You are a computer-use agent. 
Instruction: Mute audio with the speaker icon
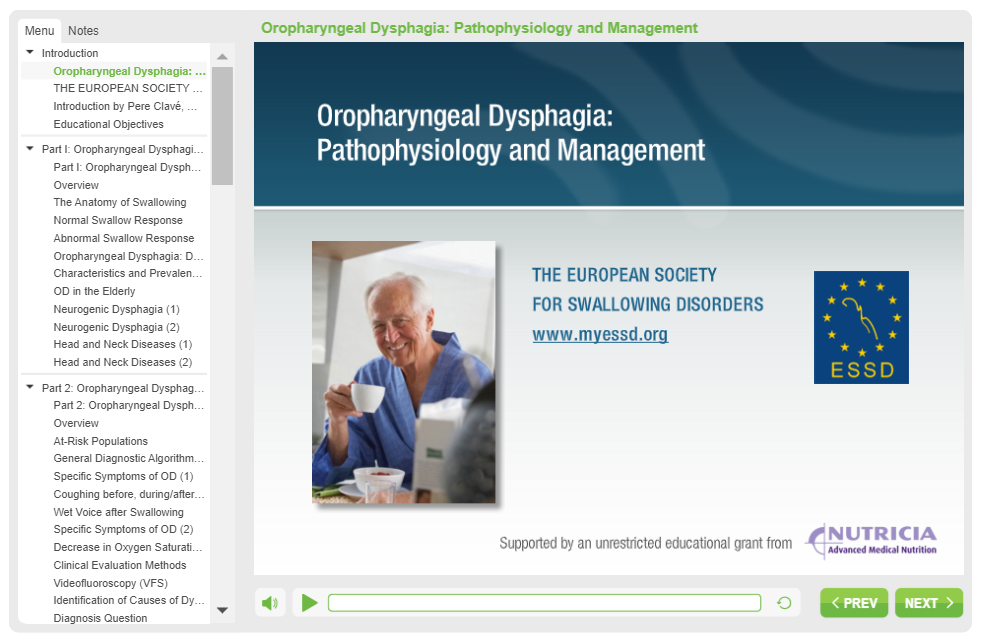click(x=270, y=603)
